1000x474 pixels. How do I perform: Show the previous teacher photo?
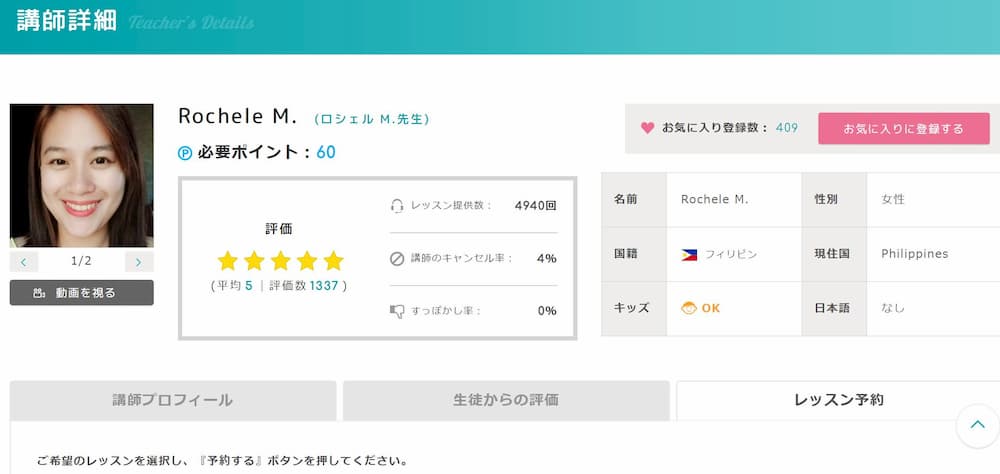(x=24, y=262)
